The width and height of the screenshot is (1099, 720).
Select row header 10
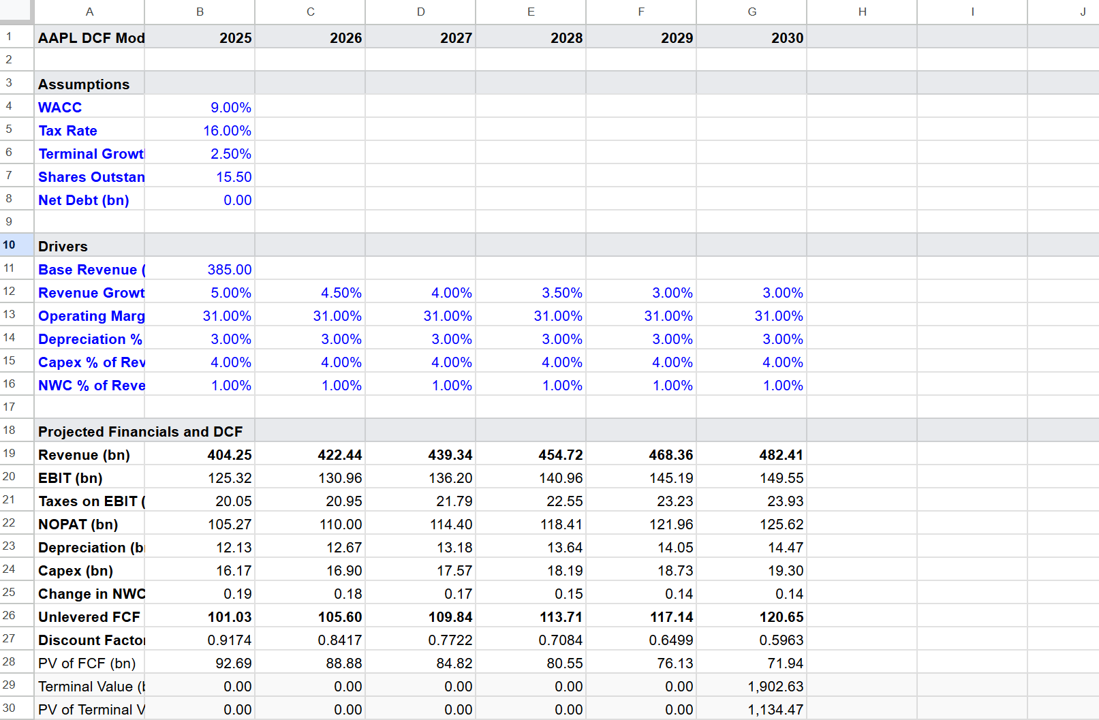point(17,245)
